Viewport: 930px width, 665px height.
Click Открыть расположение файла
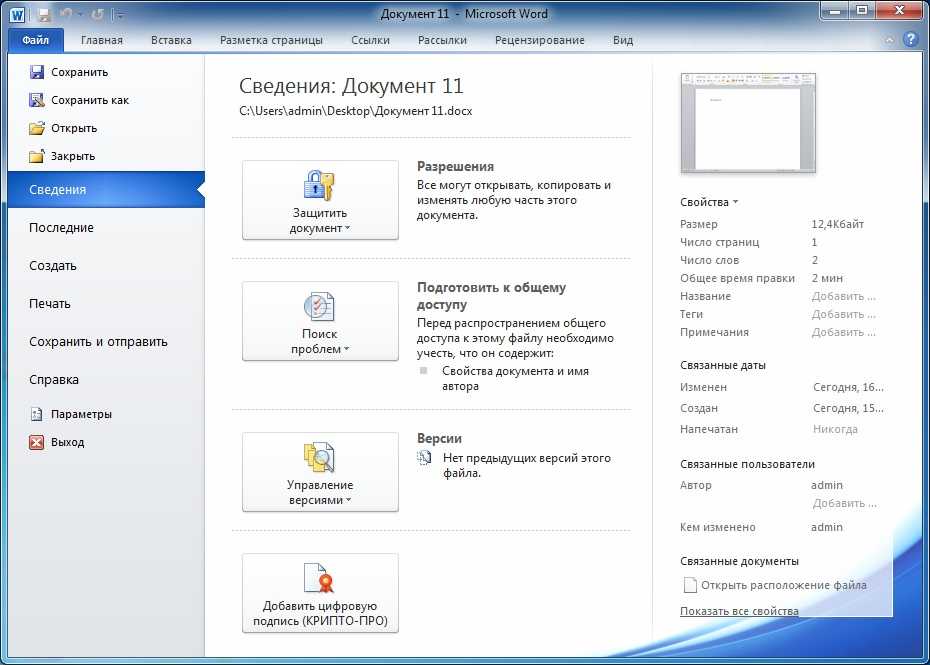pos(783,585)
